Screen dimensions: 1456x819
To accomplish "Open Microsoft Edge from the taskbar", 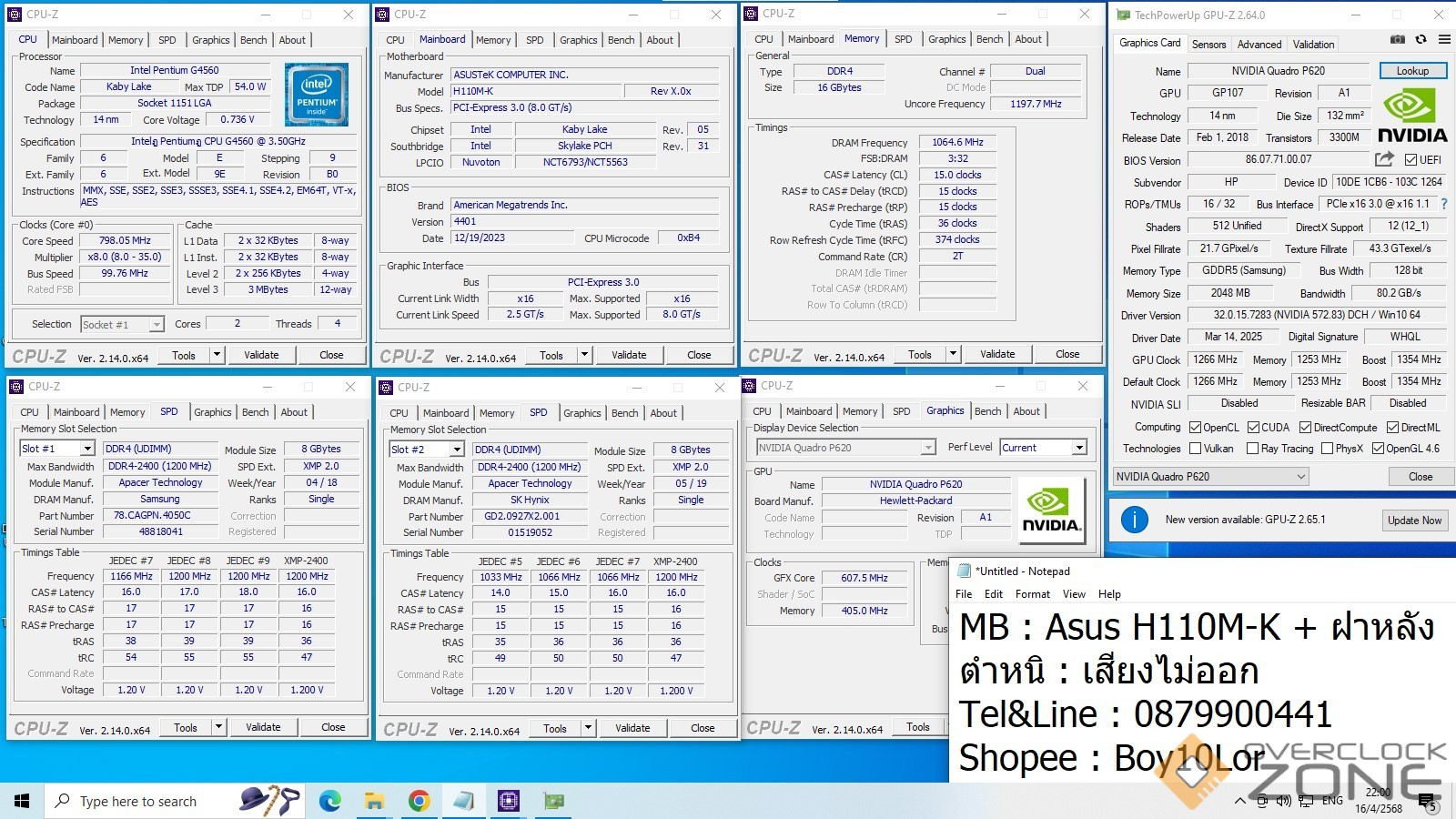I will 329,801.
